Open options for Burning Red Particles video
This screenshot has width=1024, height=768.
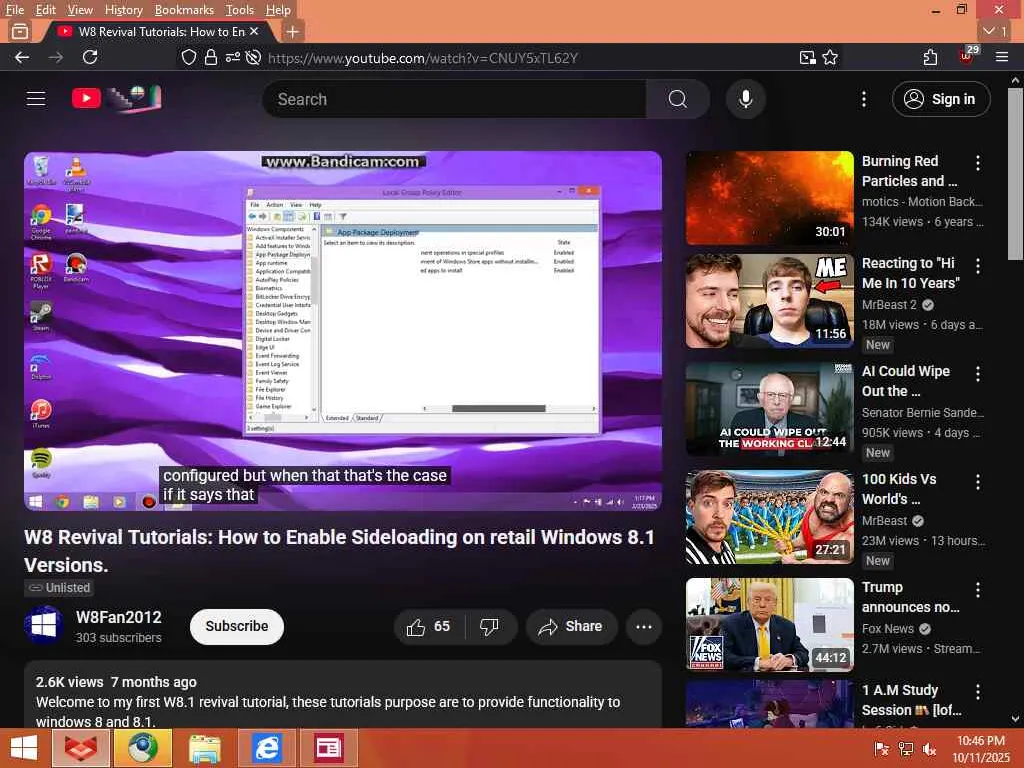(978, 163)
